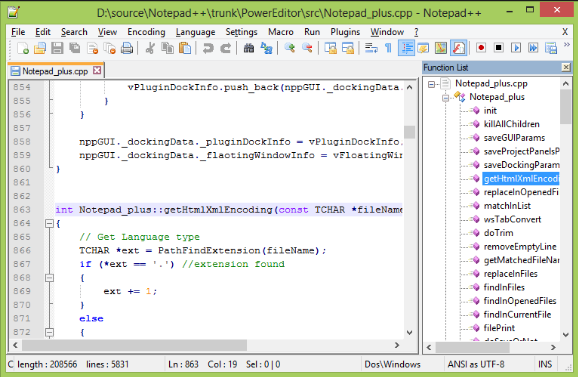Open the Settings menu
The image size is (578, 377).
[x=241, y=32]
